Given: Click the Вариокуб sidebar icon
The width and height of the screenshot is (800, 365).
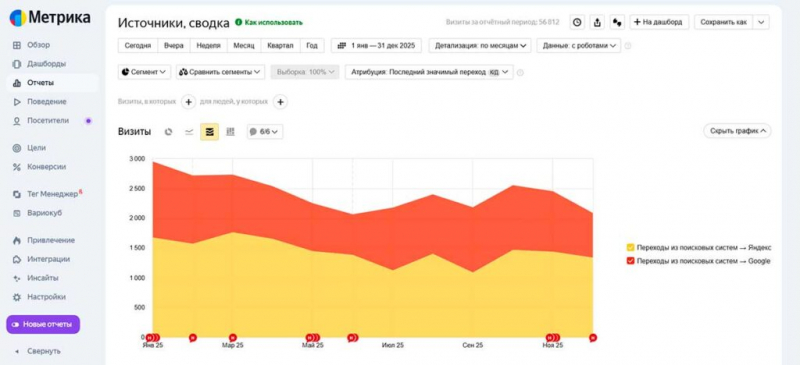Looking at the screenshot, I should coord(17,213).
